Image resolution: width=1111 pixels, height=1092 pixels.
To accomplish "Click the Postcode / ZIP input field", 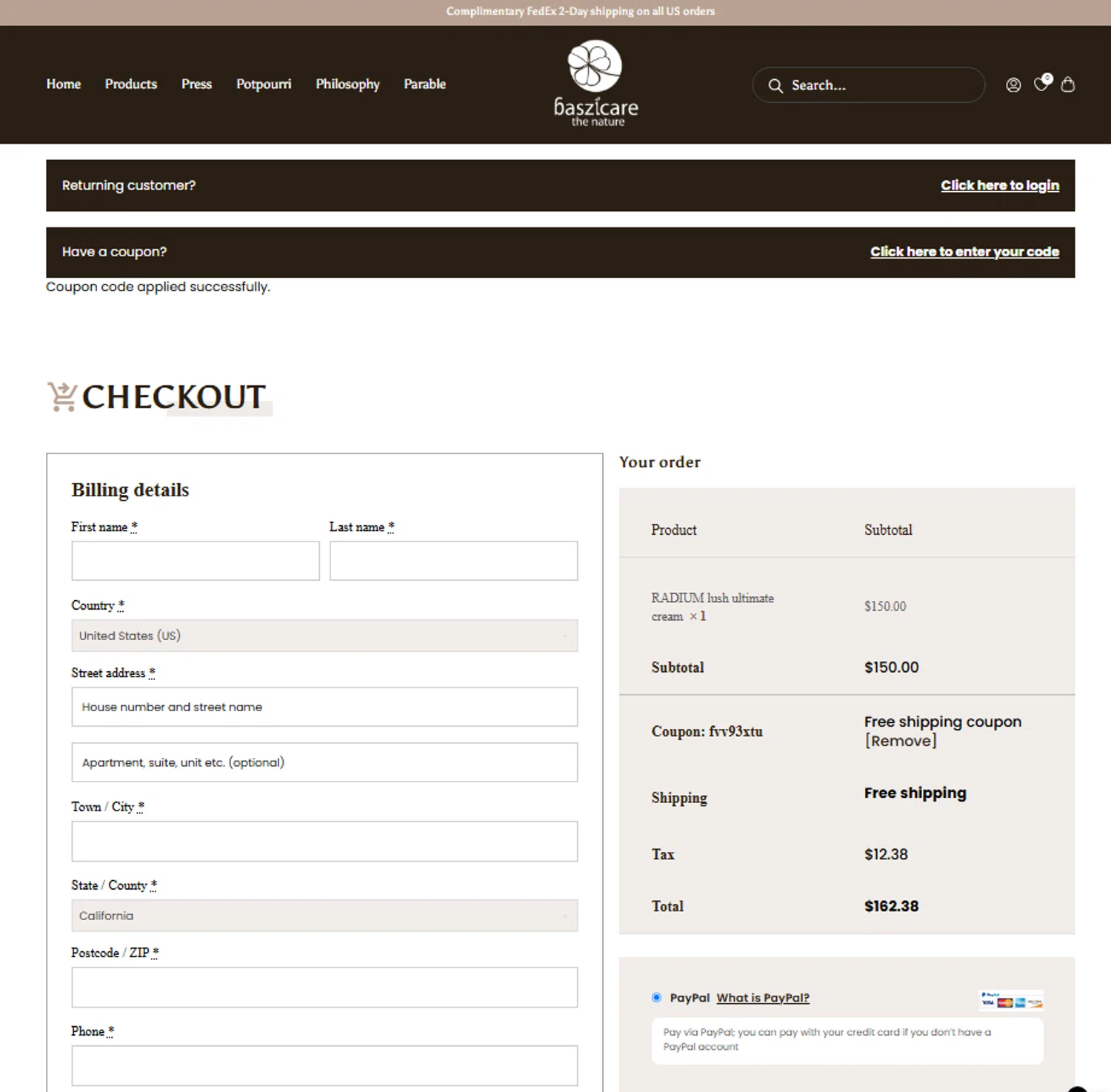I will [x=324, y=988].
